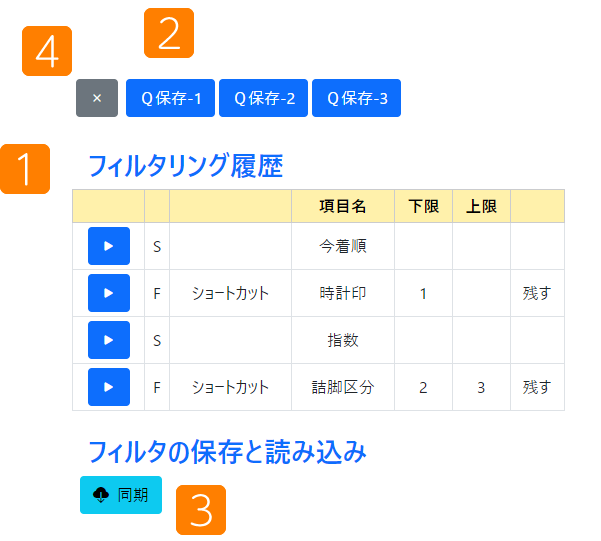
Task: Click ショートカット in the 詰脚区分 row
Action: [x=230, y=388]
